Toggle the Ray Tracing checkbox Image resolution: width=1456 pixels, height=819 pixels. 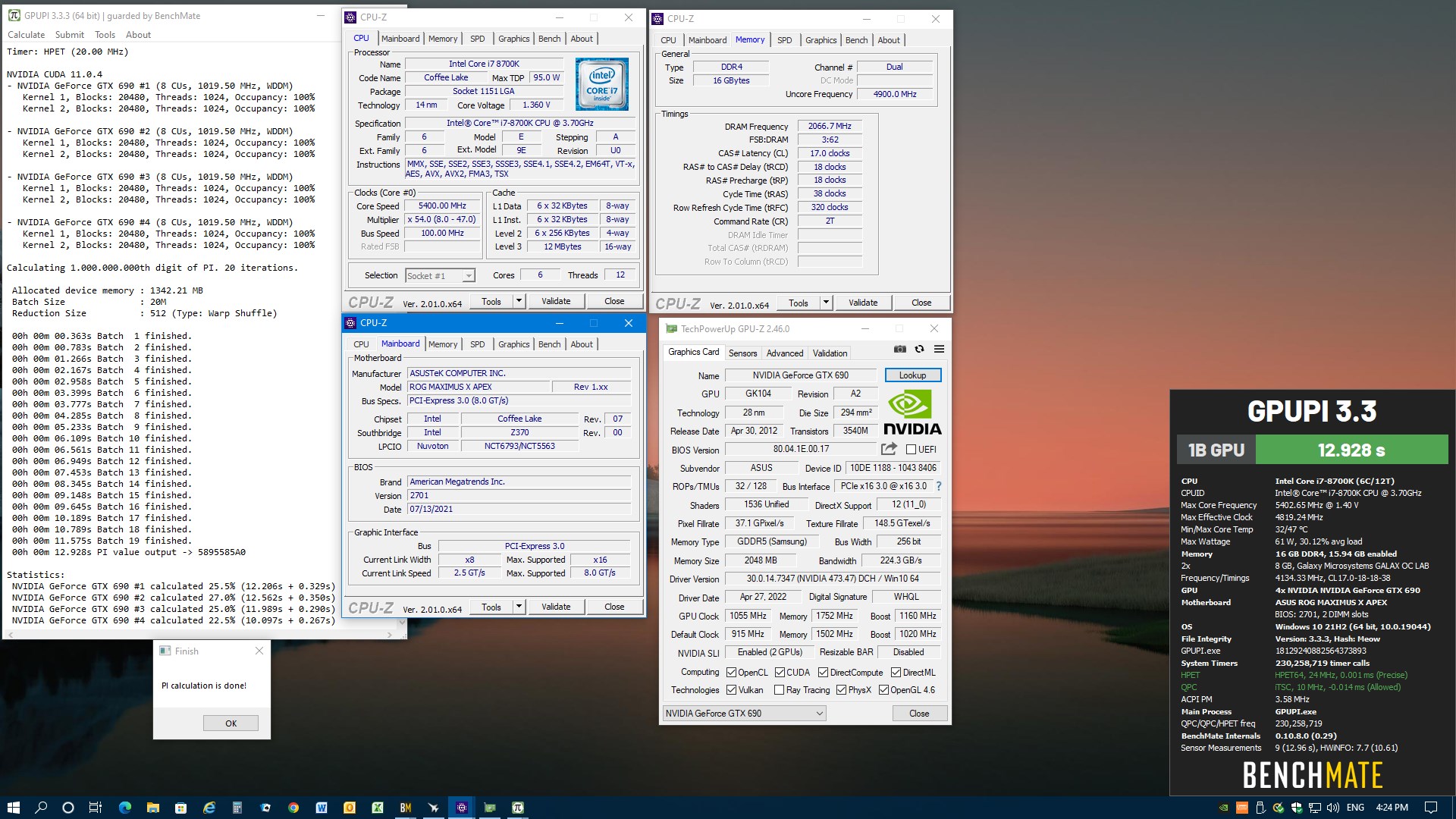(x=779, y=690)
